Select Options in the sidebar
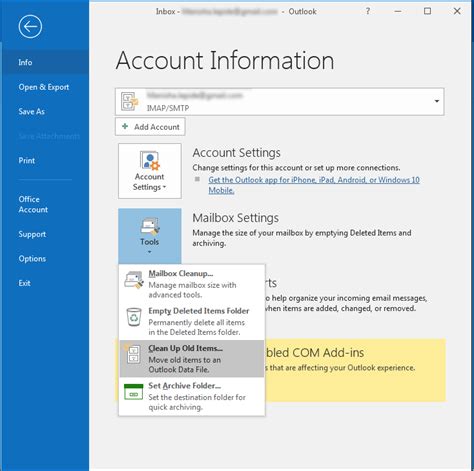 click(32, 259)
